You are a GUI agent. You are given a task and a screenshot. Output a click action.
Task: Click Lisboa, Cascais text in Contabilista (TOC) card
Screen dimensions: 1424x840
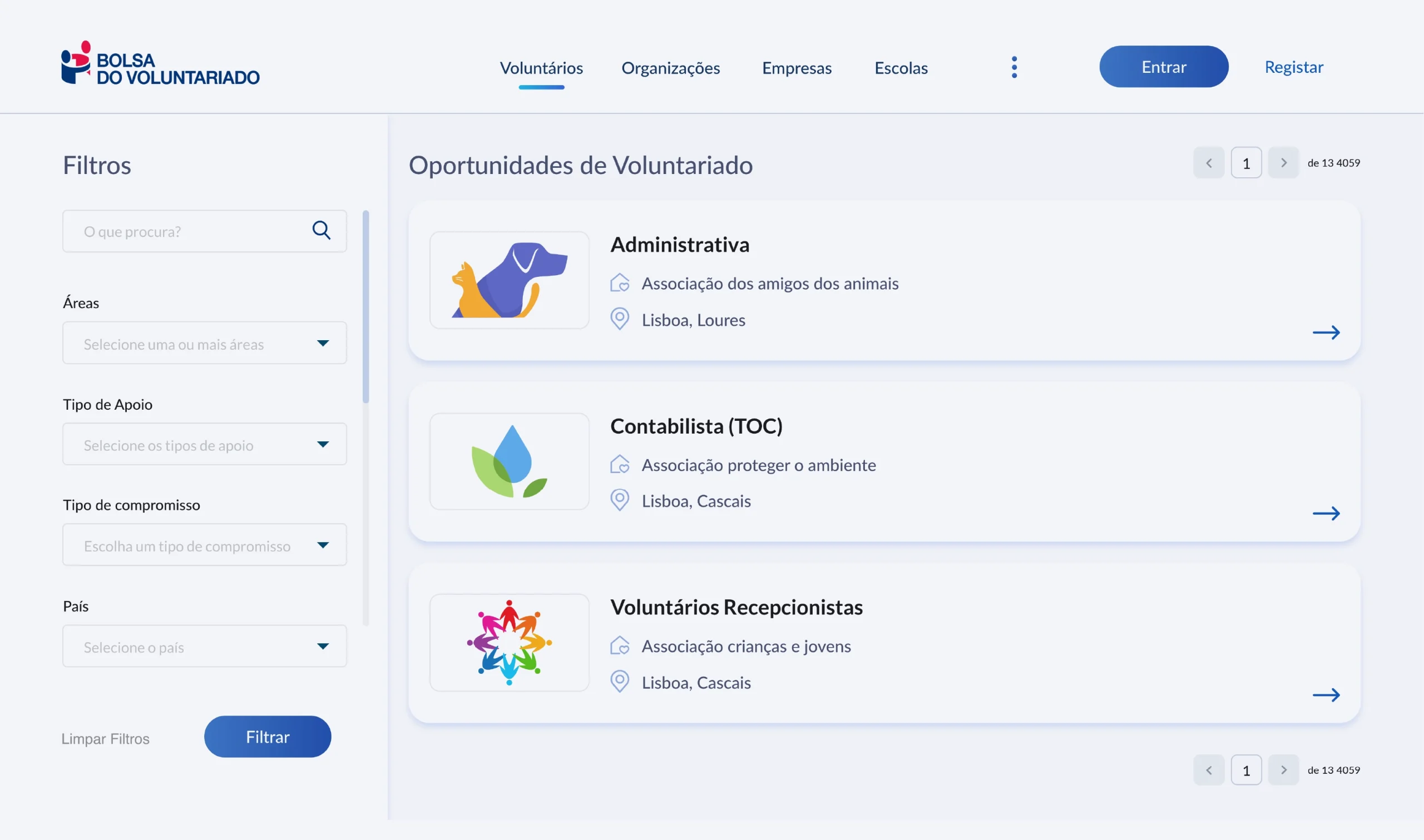point(696,501)
